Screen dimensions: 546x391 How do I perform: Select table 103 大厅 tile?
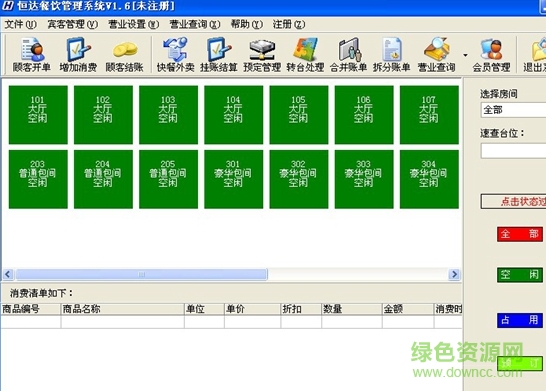(168, 115)
